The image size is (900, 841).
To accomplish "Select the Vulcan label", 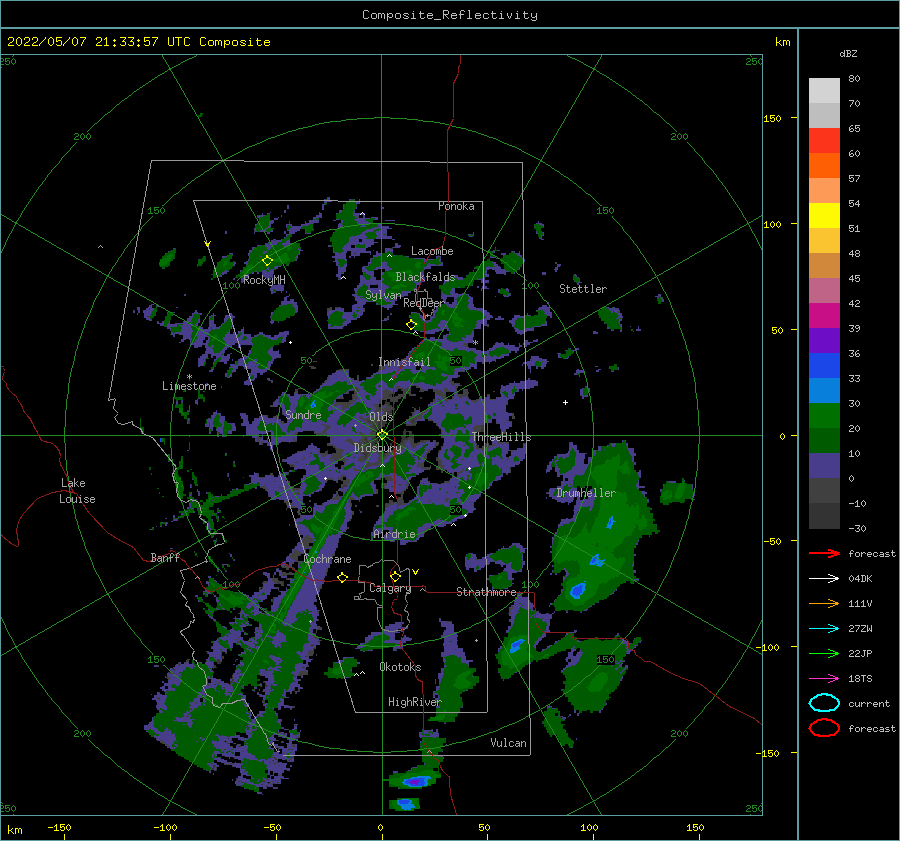I will coord(508,742).
